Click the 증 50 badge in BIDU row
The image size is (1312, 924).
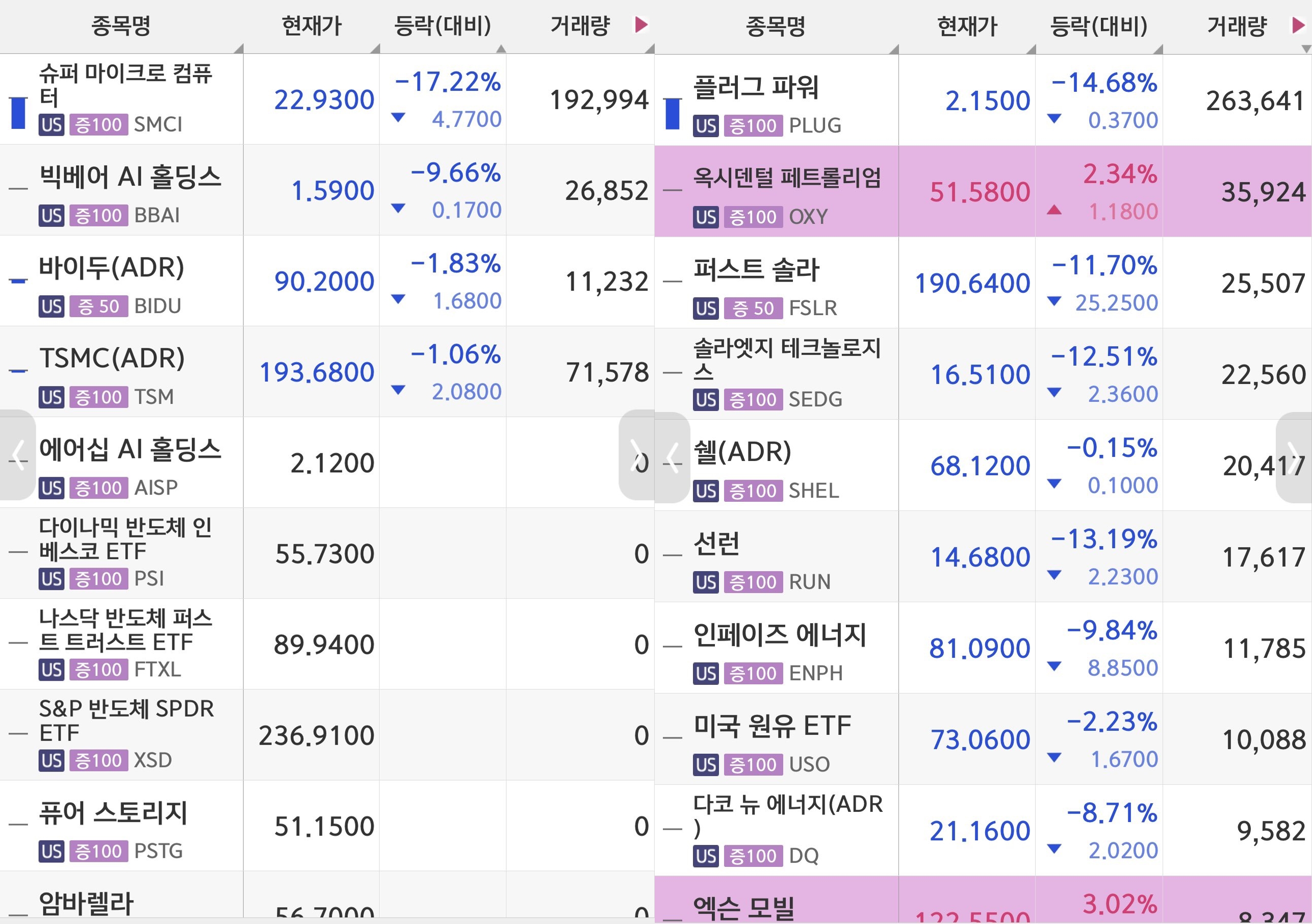coord(99,306)
